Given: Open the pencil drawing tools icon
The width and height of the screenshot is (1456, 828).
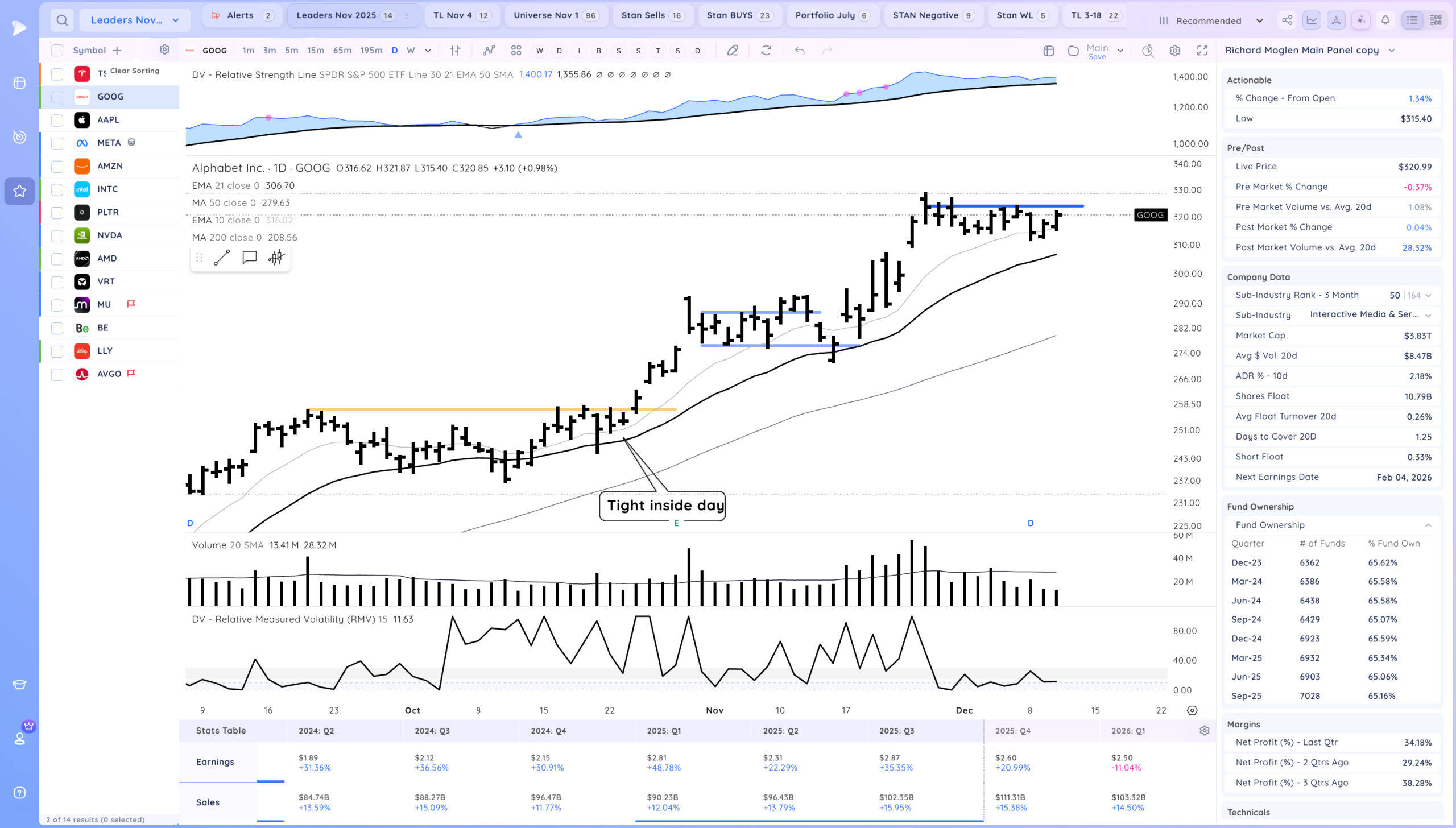Looking at the screenshot, I should pos(733,51).
